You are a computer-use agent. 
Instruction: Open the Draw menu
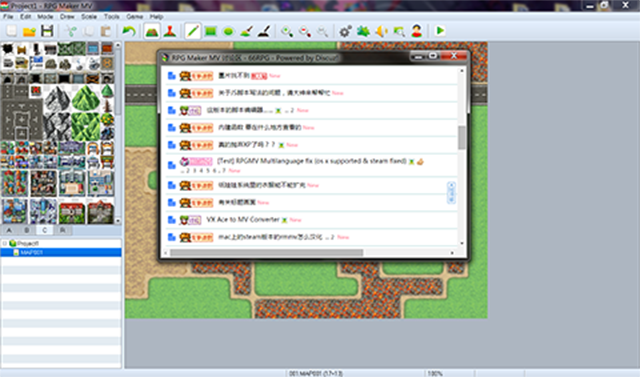(x=67, y=17)
